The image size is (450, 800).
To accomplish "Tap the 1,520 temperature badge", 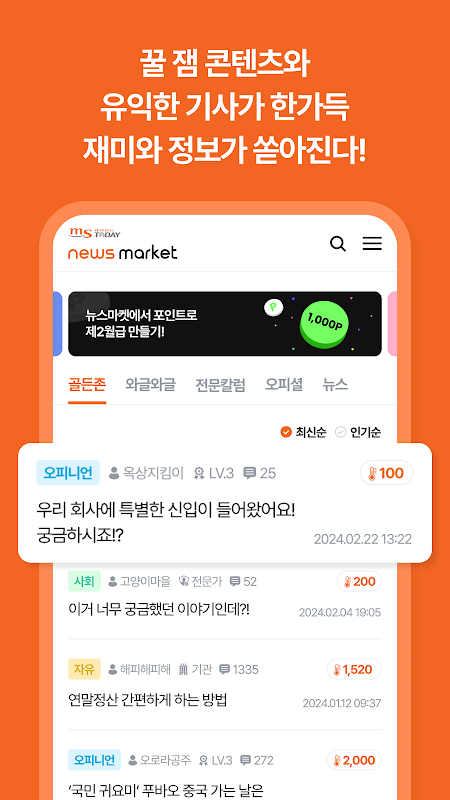I will [354, 669].
